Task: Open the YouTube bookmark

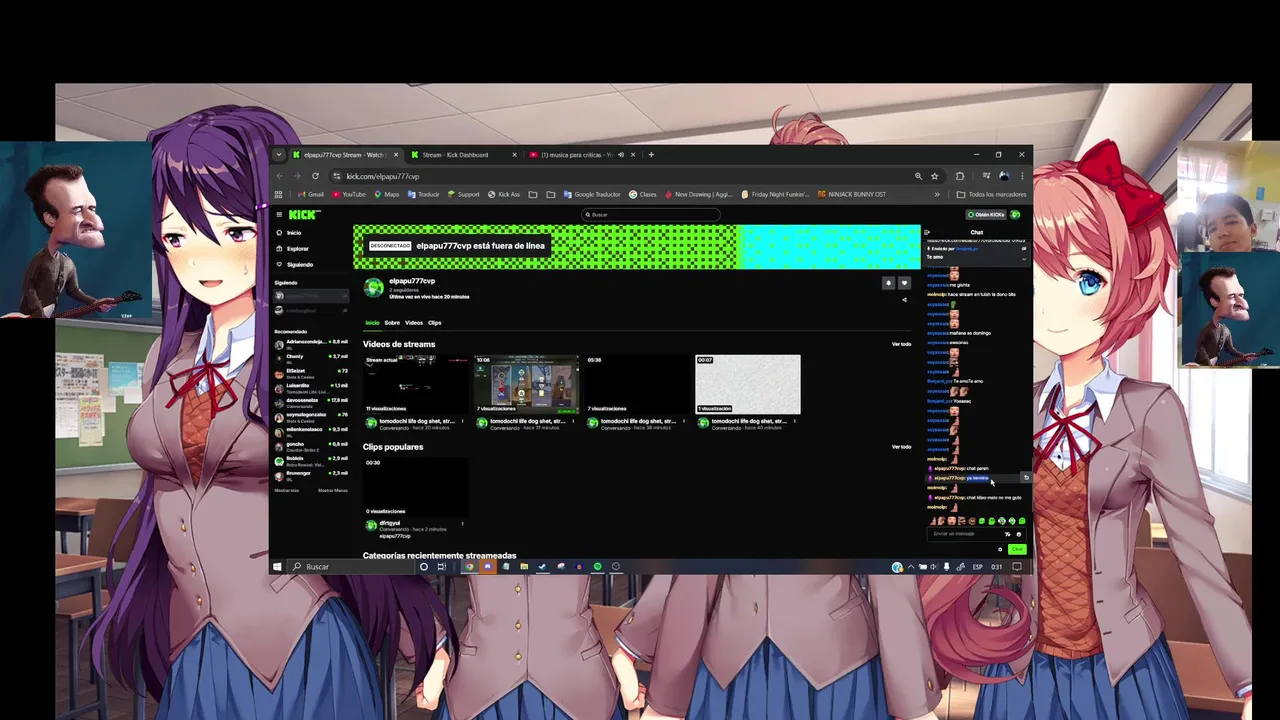Action: [349, 195]
